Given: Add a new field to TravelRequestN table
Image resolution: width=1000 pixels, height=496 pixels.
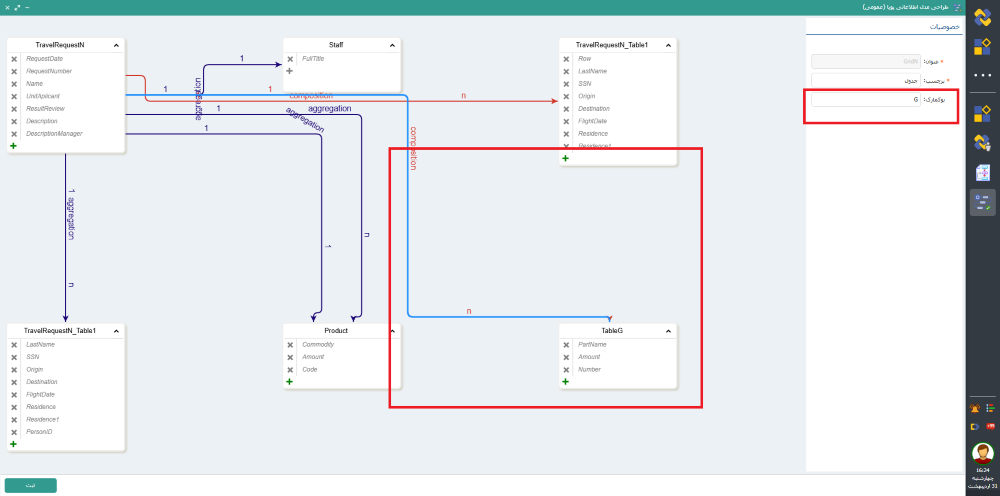Looking at the screenshot, I should coord(14,146).
